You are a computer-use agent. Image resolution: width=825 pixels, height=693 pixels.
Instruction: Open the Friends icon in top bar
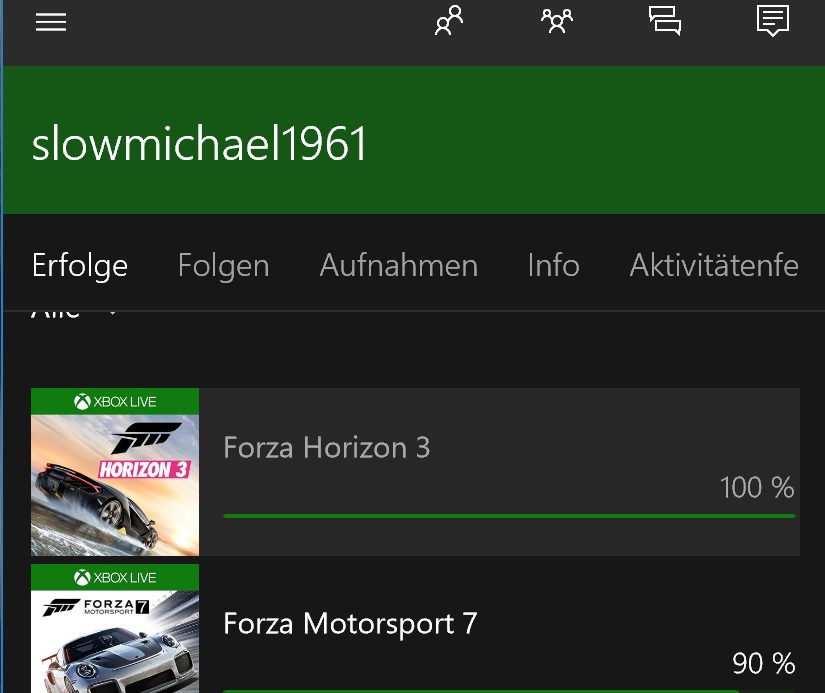coord(449,21)
